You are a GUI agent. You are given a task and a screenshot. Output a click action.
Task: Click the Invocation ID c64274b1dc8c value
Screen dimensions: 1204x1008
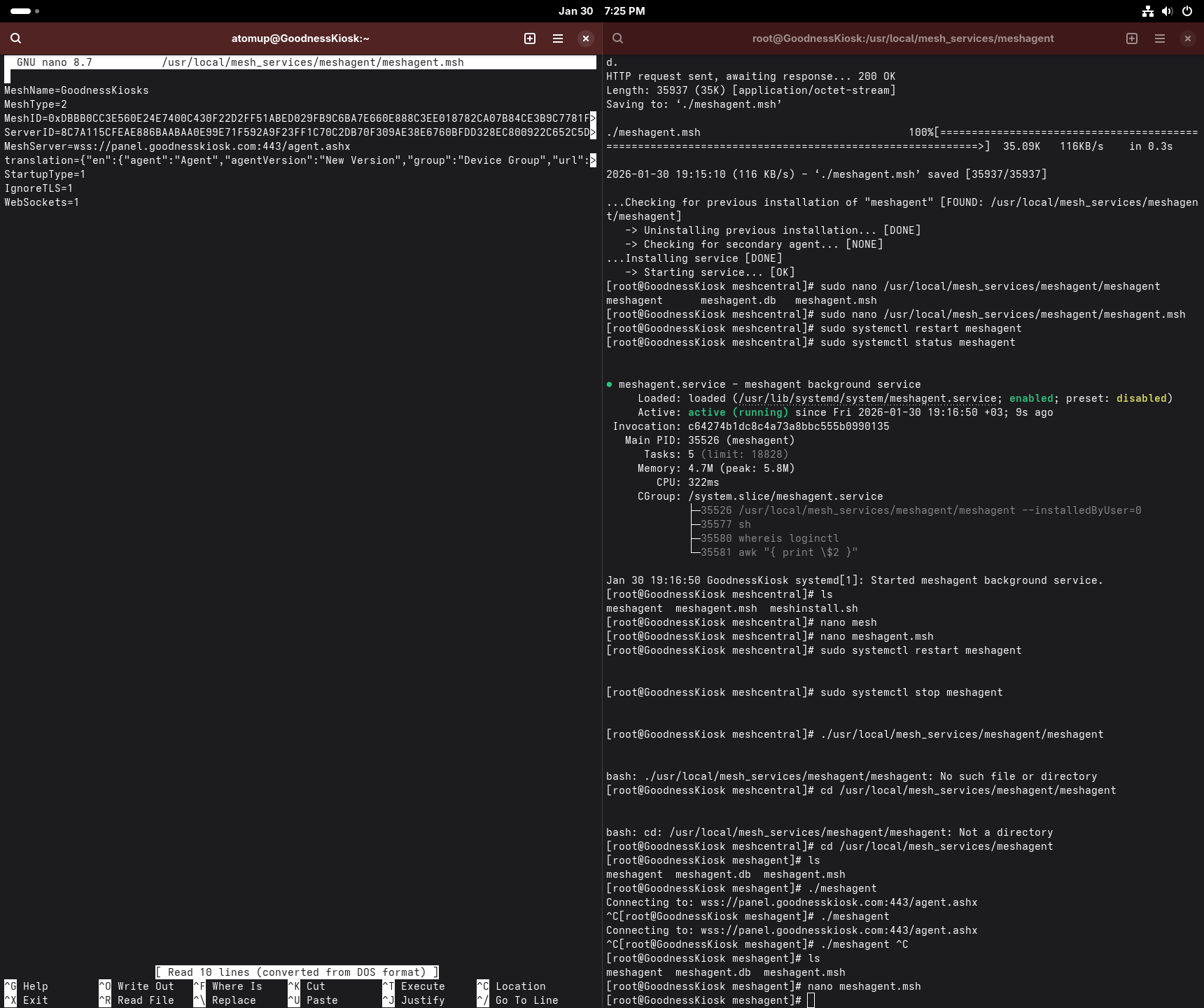[x=789, y=426]
